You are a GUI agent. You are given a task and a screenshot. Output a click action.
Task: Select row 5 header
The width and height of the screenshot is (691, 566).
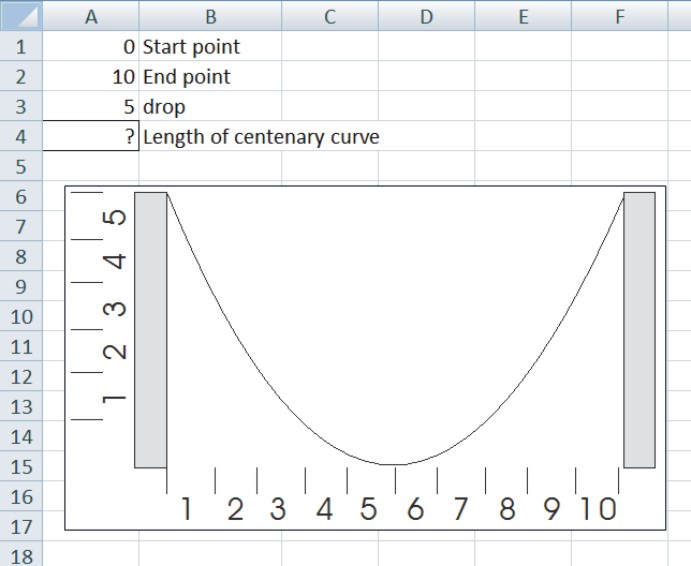coord(21,166)
